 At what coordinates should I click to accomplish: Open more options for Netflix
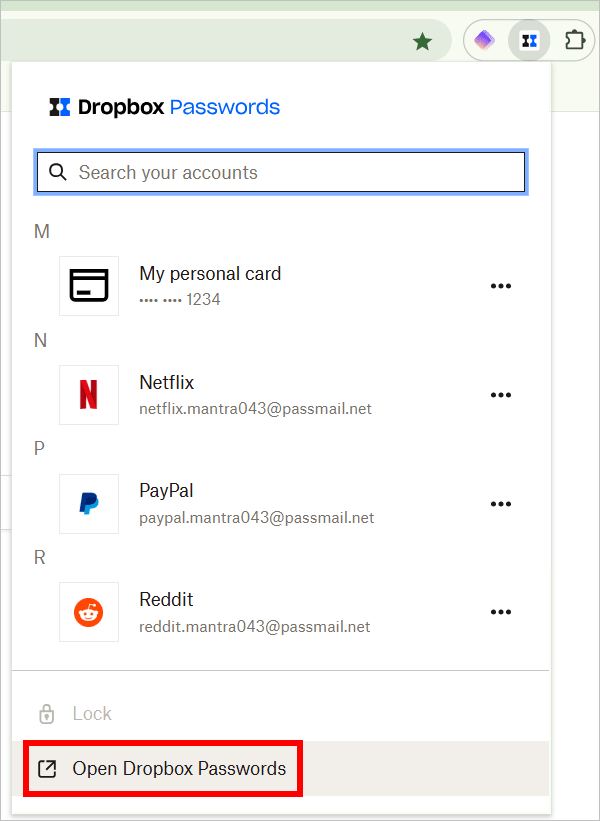(501, 395)
